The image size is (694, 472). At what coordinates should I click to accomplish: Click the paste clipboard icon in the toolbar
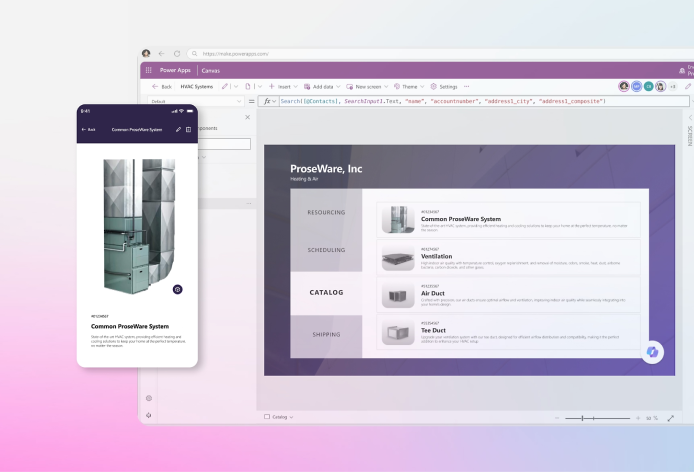tap(248, 86)
